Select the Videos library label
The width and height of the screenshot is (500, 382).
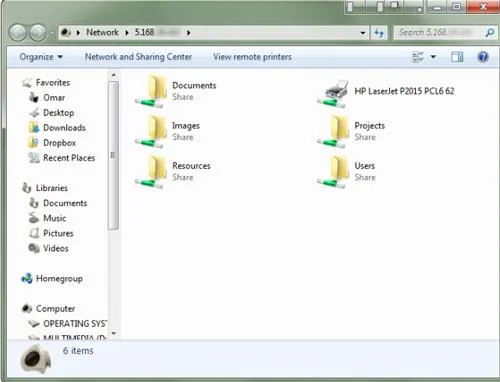click(x=56, y=248)
